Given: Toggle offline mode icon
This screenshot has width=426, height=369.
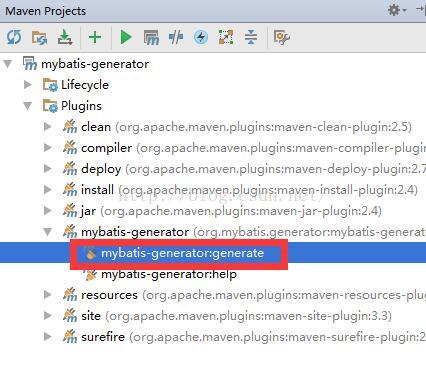Looking at the screenshot, I should point(176,37).
